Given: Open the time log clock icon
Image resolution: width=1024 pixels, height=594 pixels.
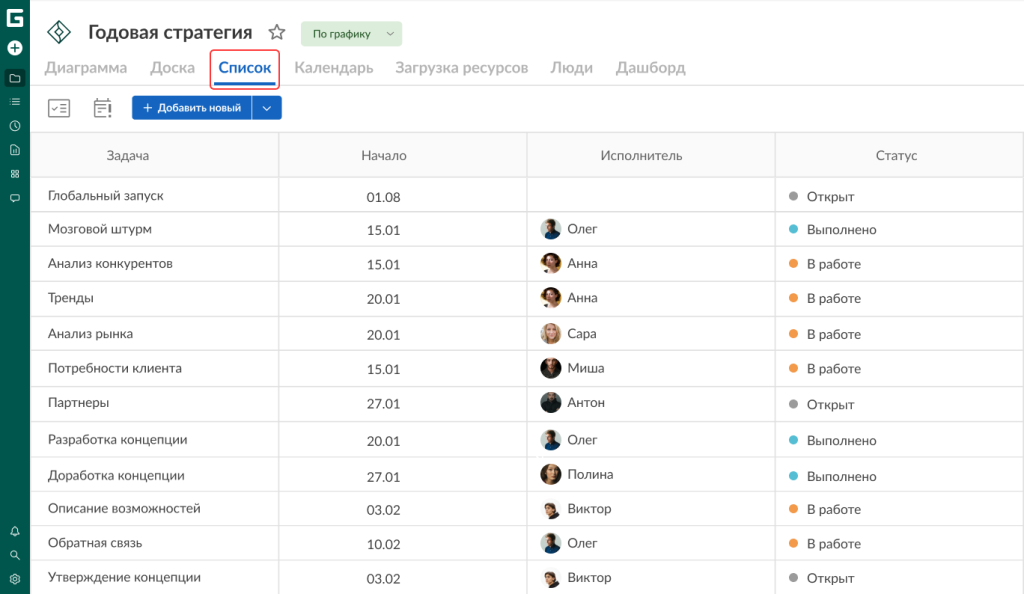Looking at the screenshot, I should tap(14, 126).
